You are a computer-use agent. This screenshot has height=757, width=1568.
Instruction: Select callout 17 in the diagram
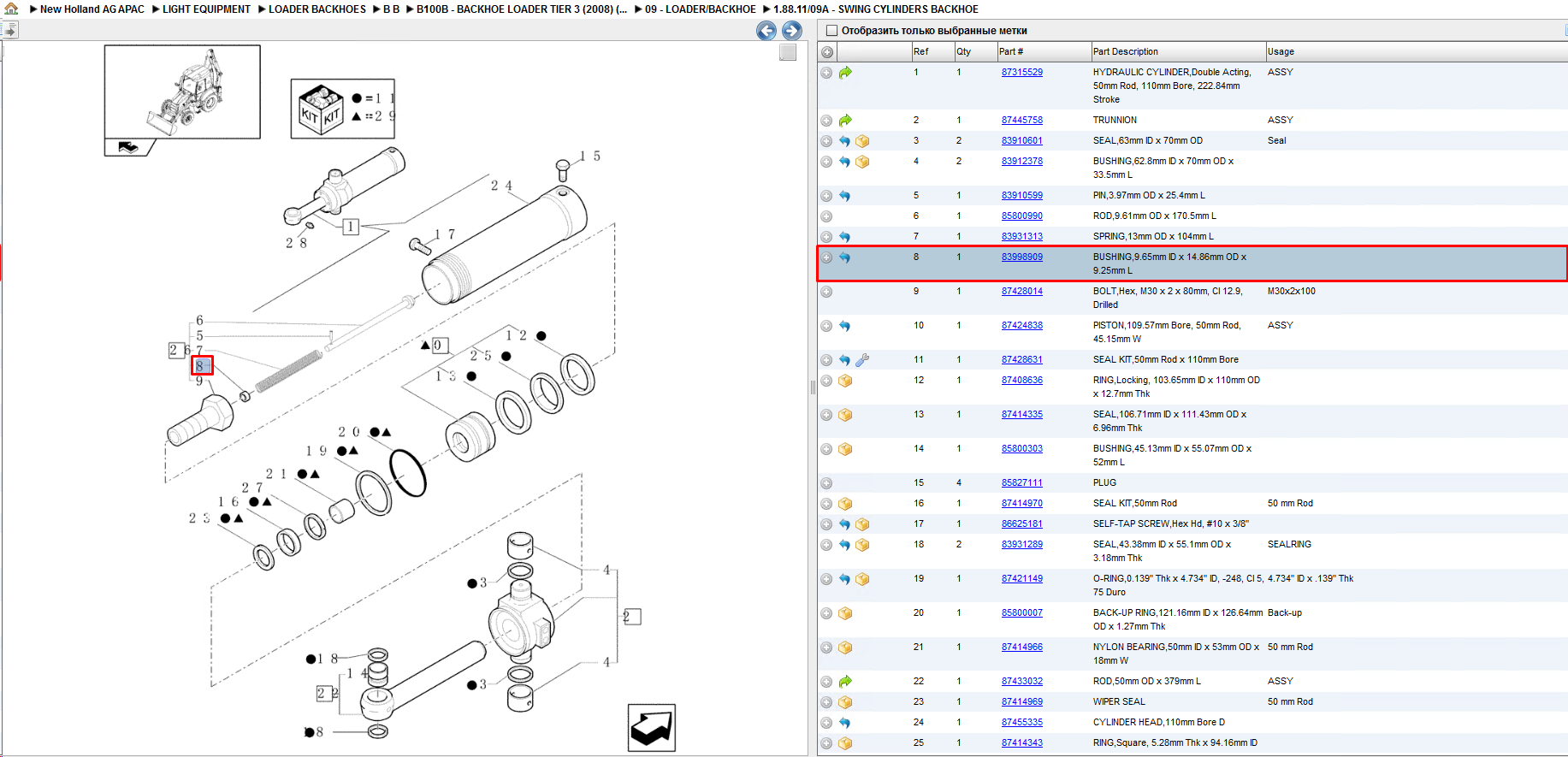point(445,234)
